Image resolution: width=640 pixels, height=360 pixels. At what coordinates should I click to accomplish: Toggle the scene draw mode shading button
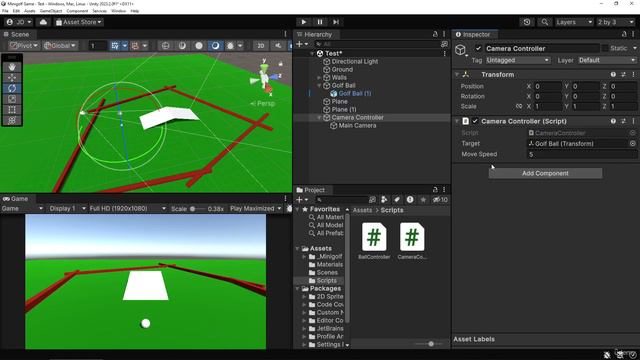click(199, 46)
